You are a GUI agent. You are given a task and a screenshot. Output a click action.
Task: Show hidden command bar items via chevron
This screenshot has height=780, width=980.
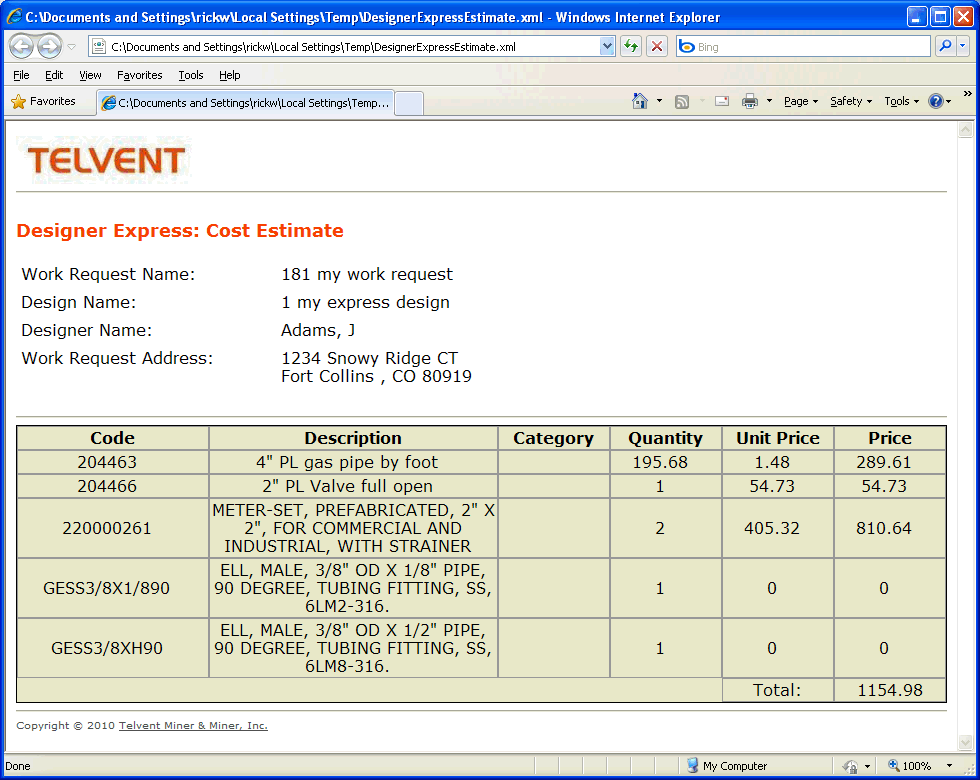(968, 94)
